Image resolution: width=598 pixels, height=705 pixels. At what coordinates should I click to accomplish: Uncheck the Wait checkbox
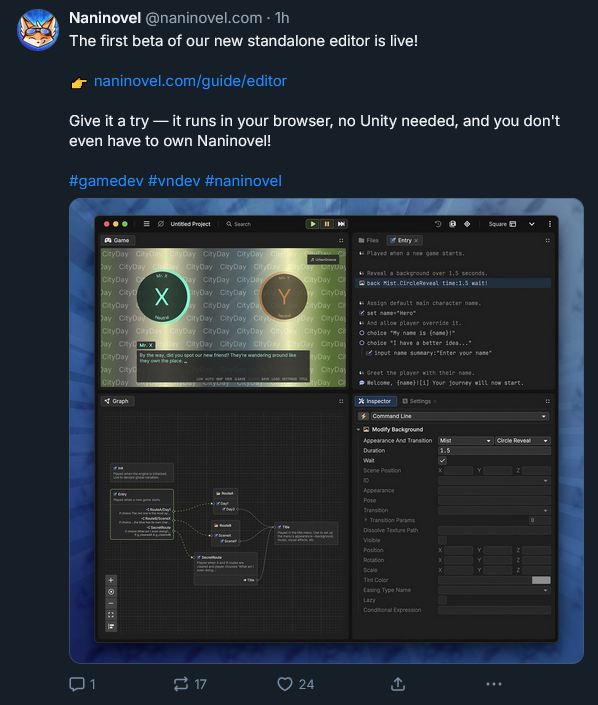click(x=442, y=460)
